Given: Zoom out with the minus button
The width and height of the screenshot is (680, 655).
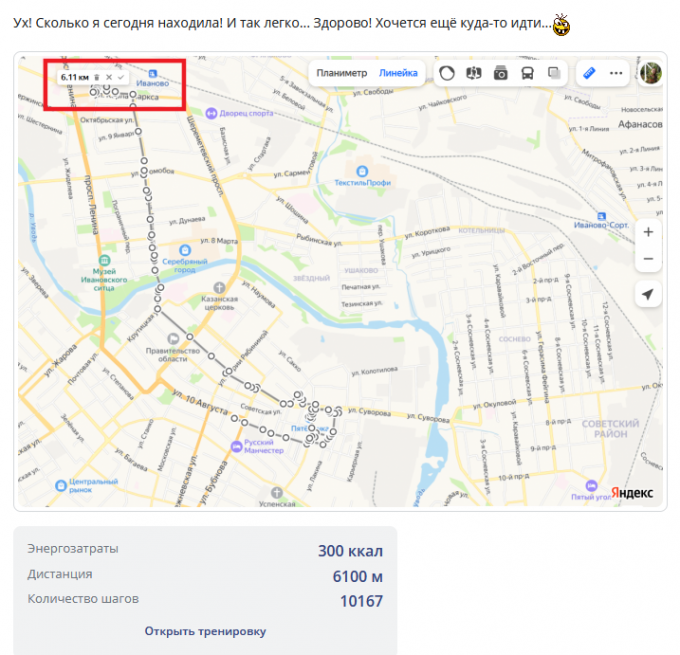Looking at the screenshot, I should 648,259.
